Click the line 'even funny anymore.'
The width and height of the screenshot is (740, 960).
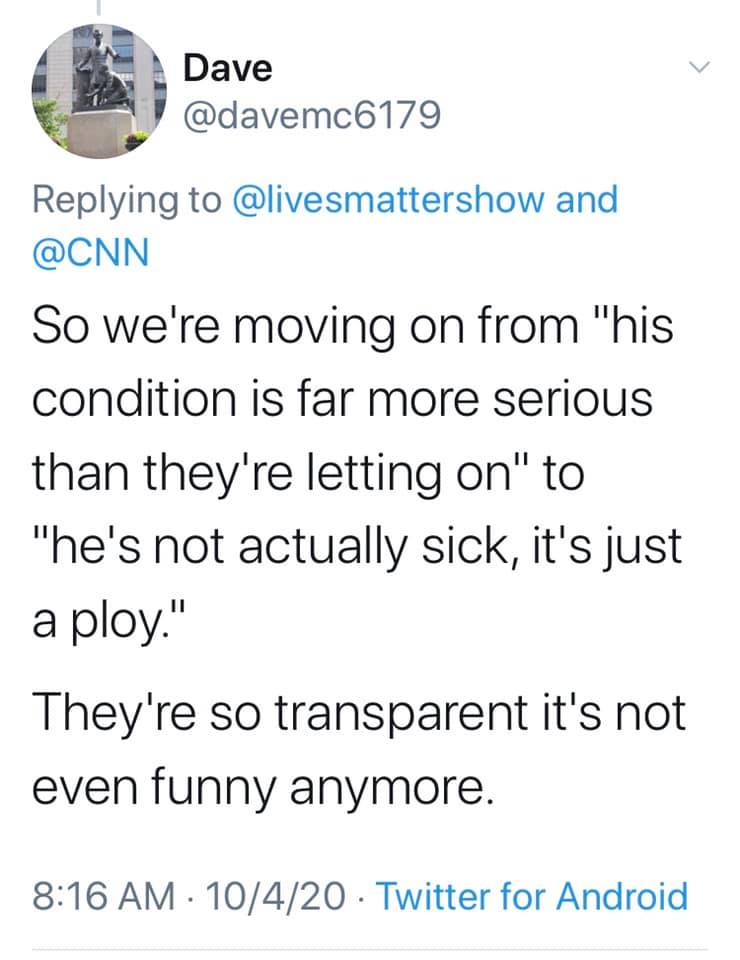point(263,789)
